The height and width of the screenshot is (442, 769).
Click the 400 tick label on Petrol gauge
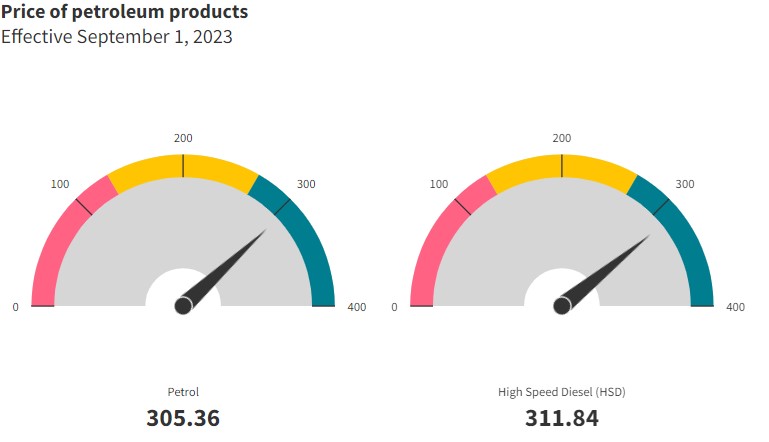tap(356, 307)
